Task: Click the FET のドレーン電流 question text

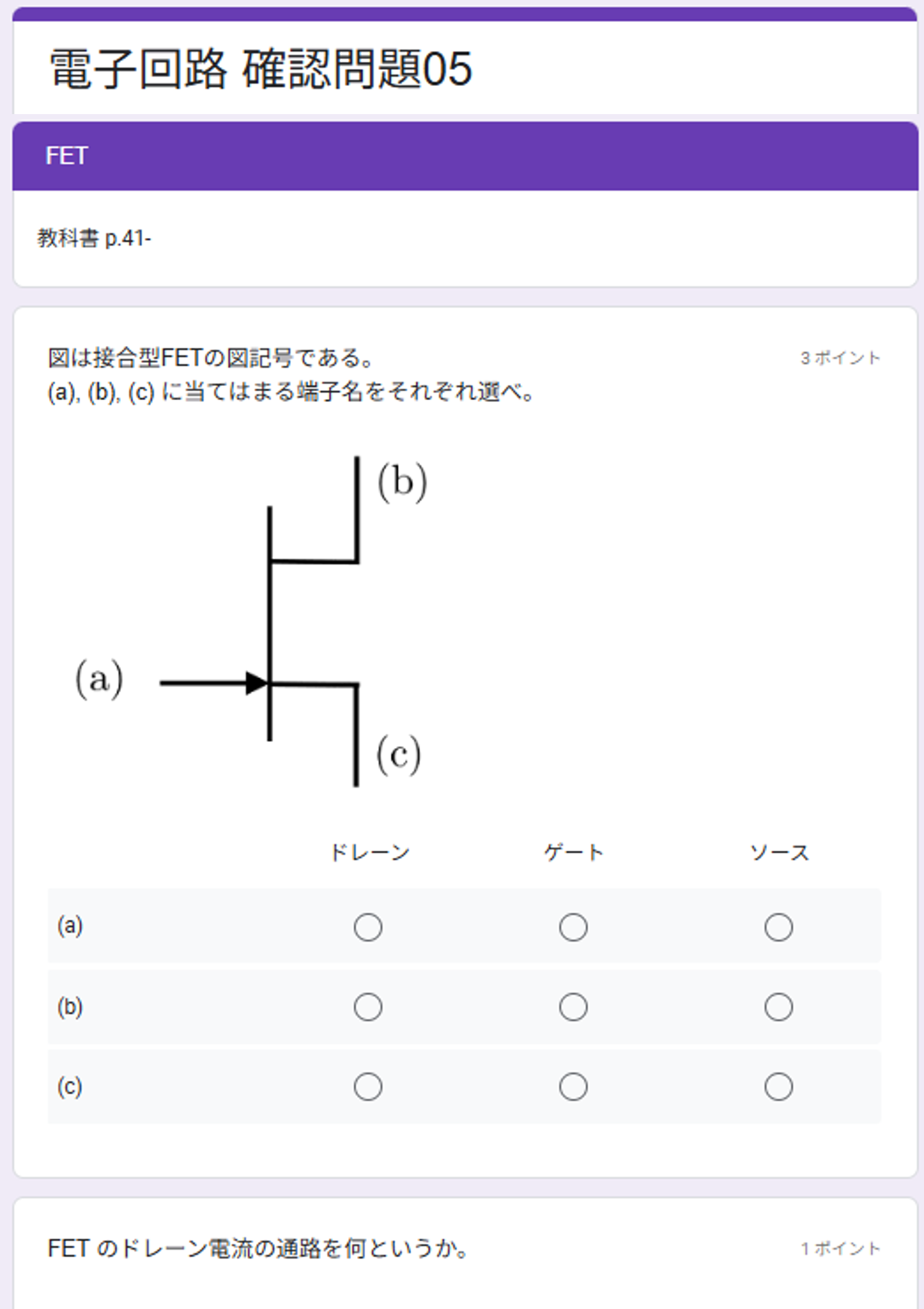Action: pos(258,1249)
